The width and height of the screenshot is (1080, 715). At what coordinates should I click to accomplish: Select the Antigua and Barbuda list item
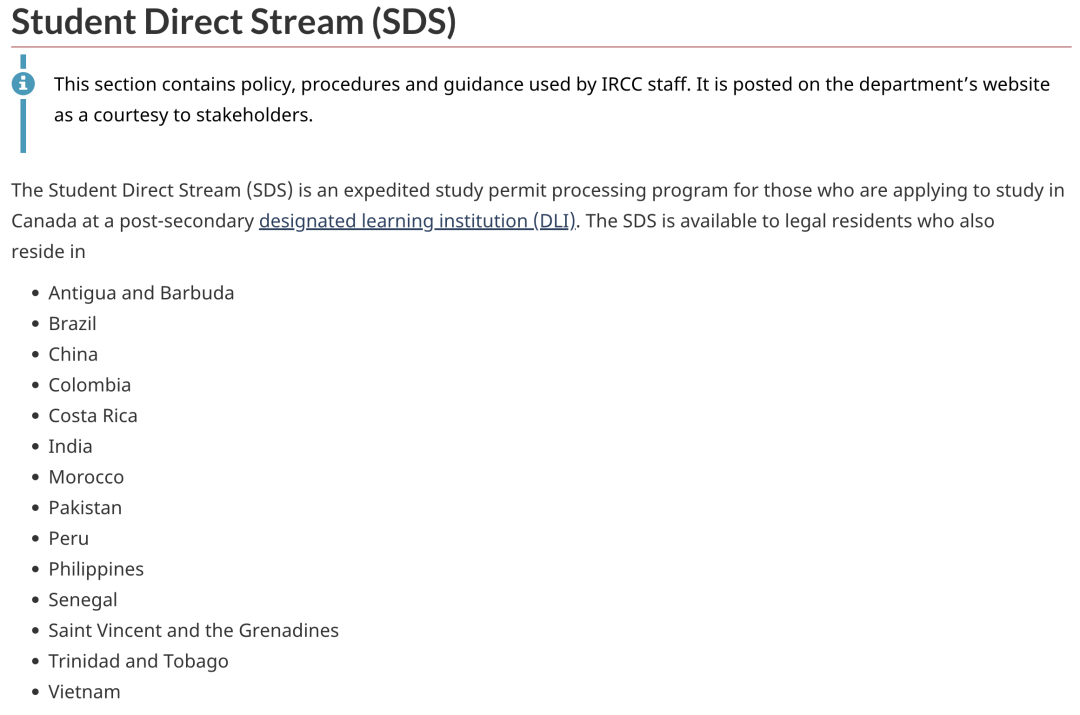pos(141,293)
